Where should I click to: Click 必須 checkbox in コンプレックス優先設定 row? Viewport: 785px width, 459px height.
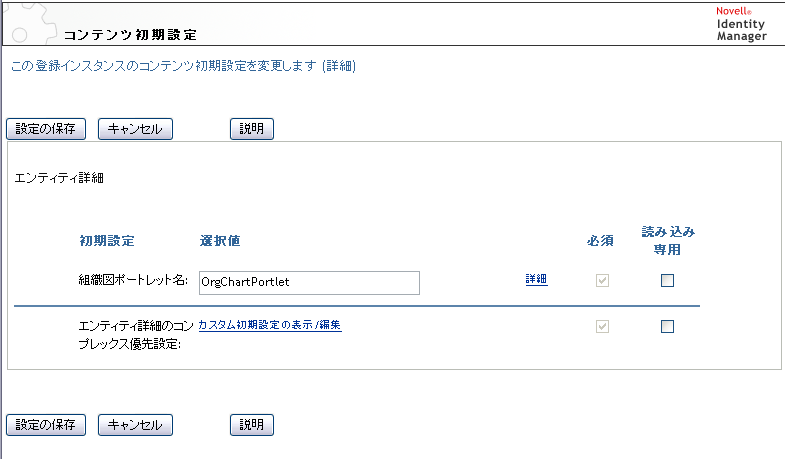602,326
